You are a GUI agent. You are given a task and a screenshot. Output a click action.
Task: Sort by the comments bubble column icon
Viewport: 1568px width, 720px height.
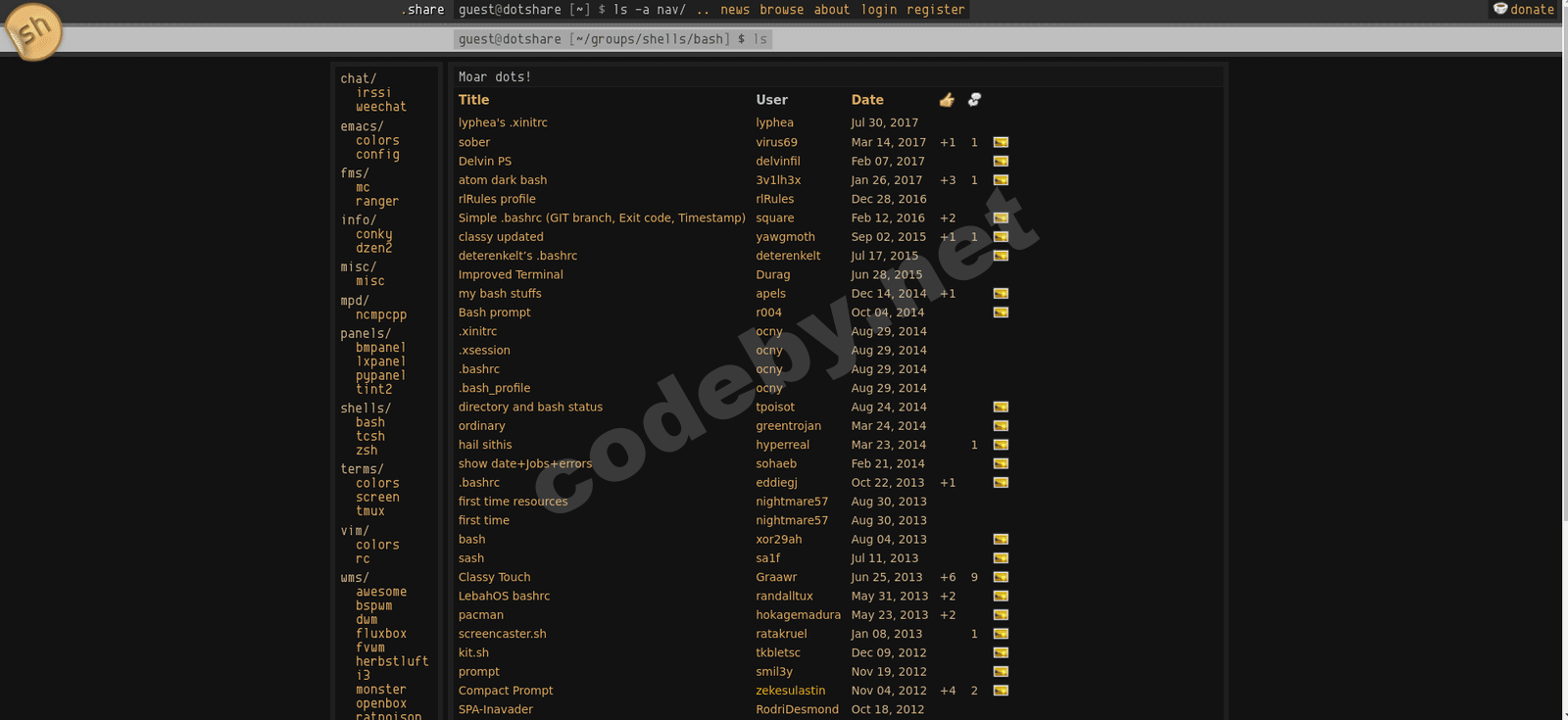click(974, 100)
